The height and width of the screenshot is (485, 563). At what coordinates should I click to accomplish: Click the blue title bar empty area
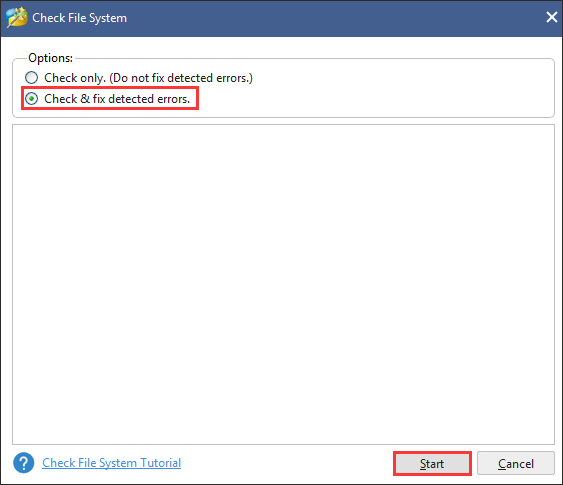tap(334, 18)
